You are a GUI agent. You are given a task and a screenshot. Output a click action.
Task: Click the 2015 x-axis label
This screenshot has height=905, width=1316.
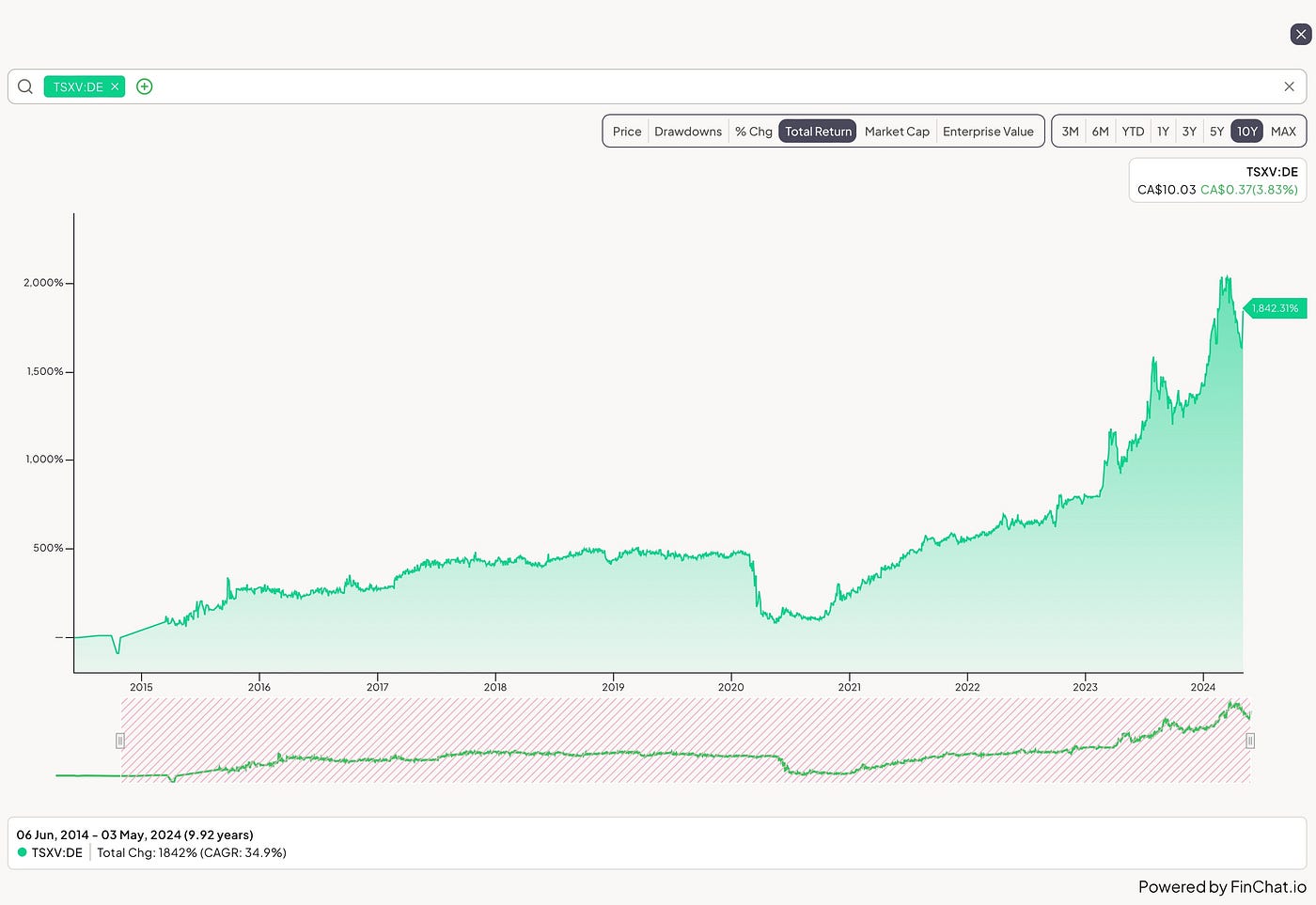pyautogui.click(x=141, y=687)
